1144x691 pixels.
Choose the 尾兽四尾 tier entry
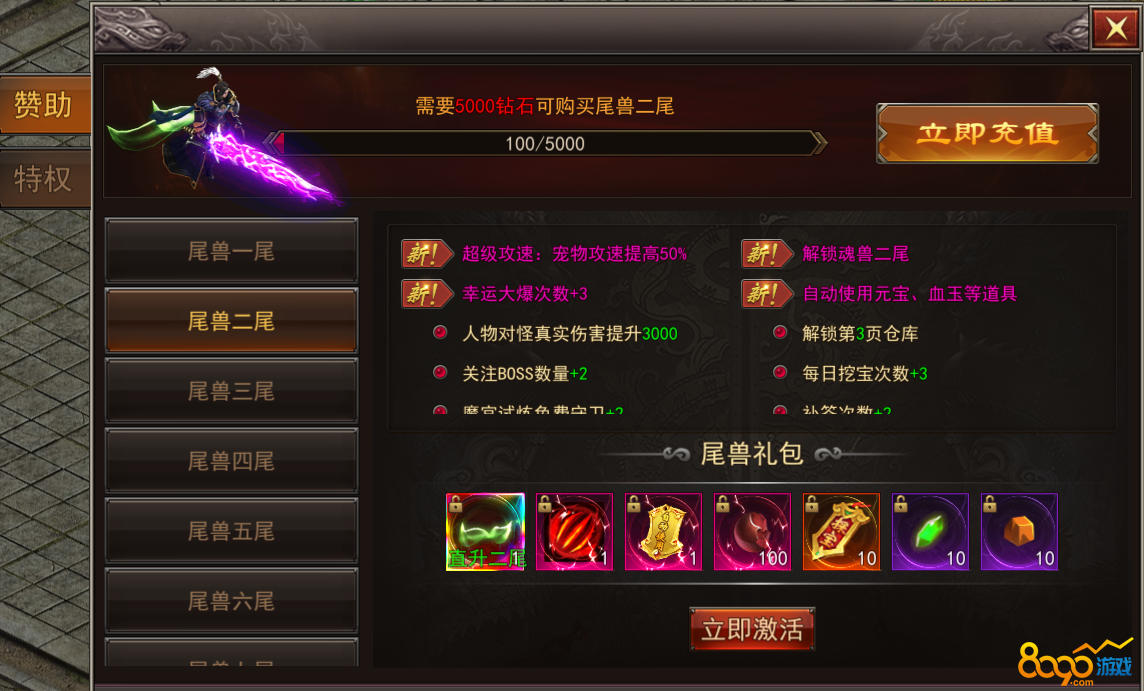point(231,461)
